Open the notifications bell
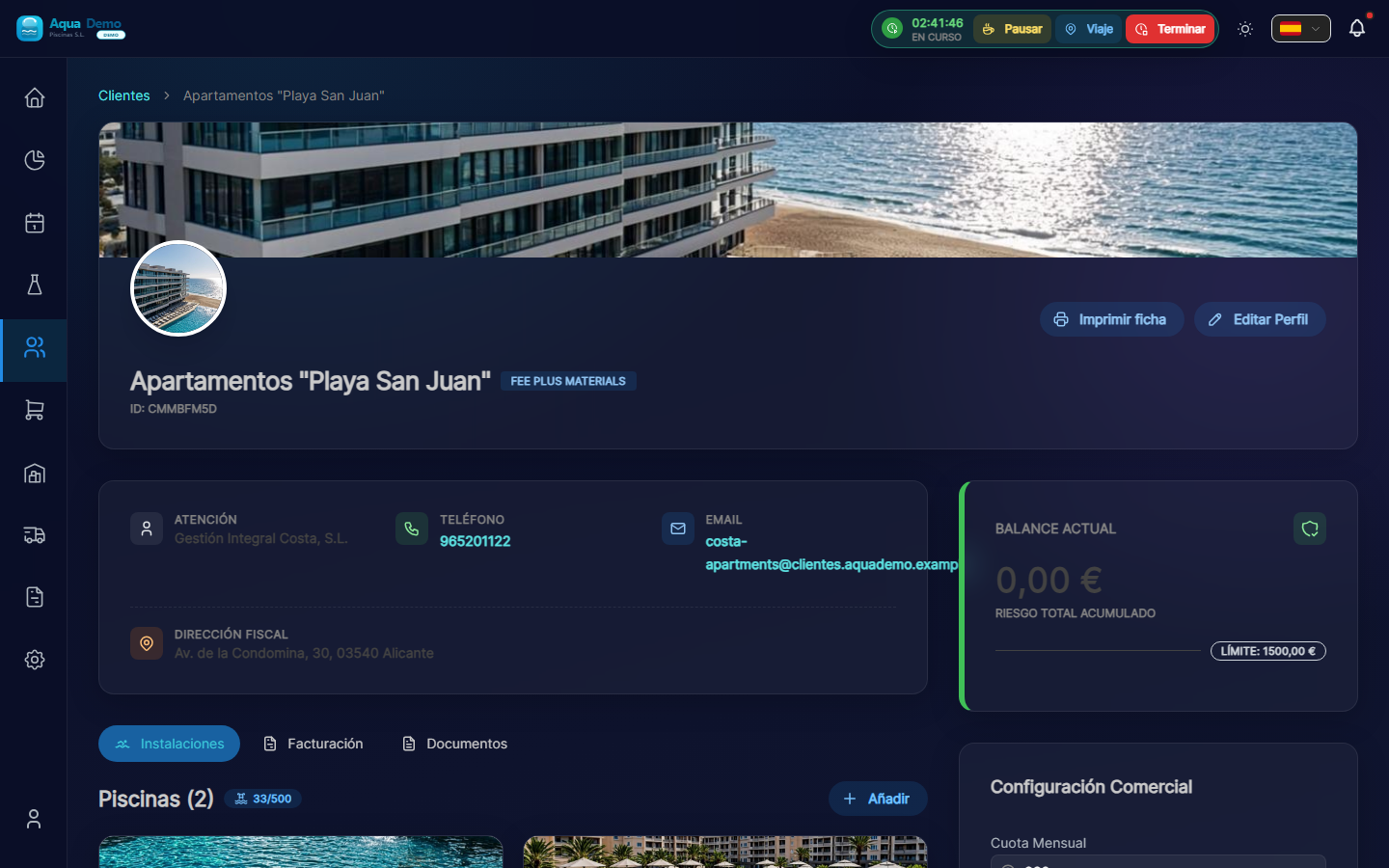The height and width of the screenshot is (868, 1389). pyautogui.click(x=1357, y=29)
